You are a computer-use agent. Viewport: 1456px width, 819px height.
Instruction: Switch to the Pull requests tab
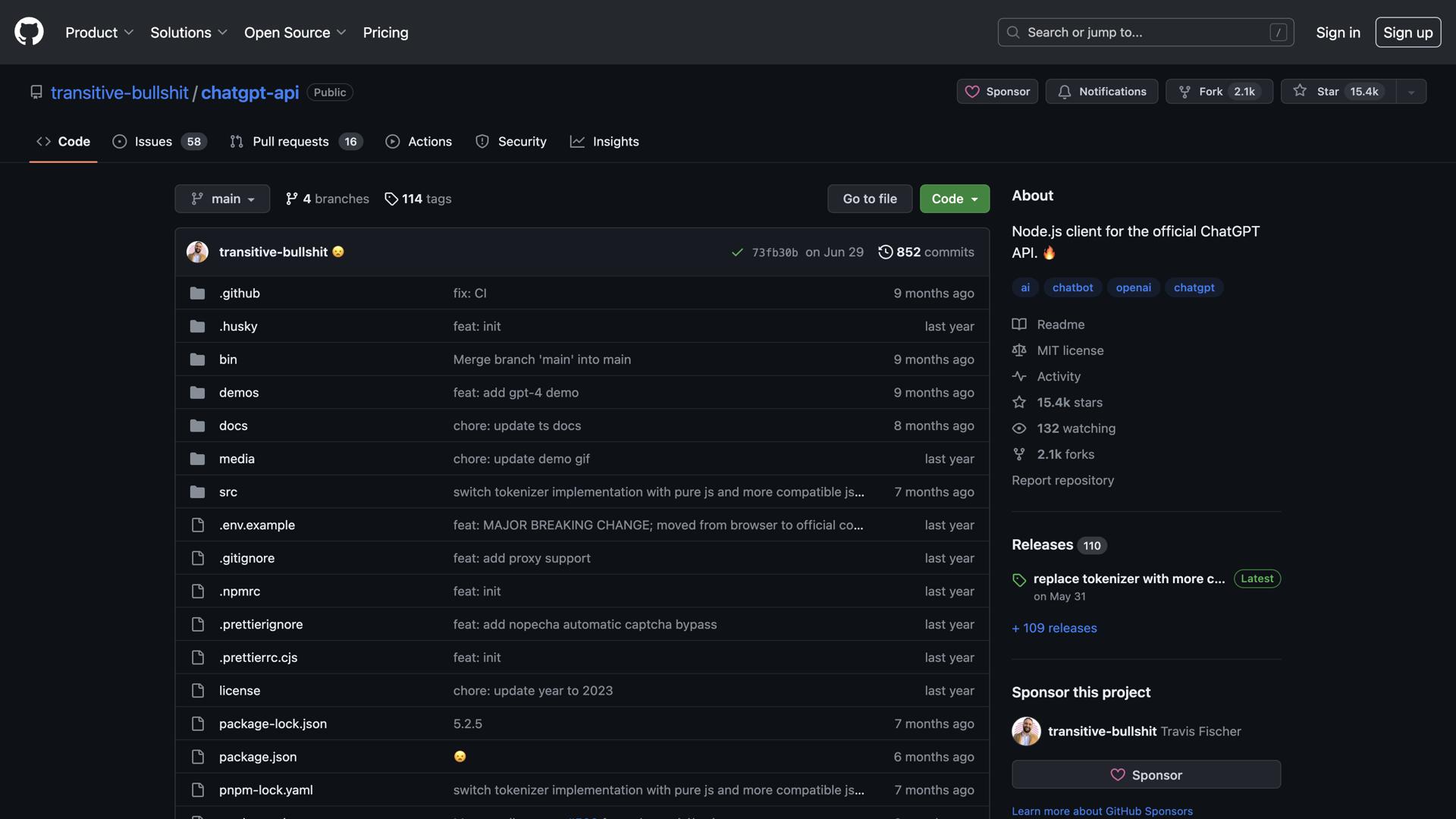click(290, 141)
